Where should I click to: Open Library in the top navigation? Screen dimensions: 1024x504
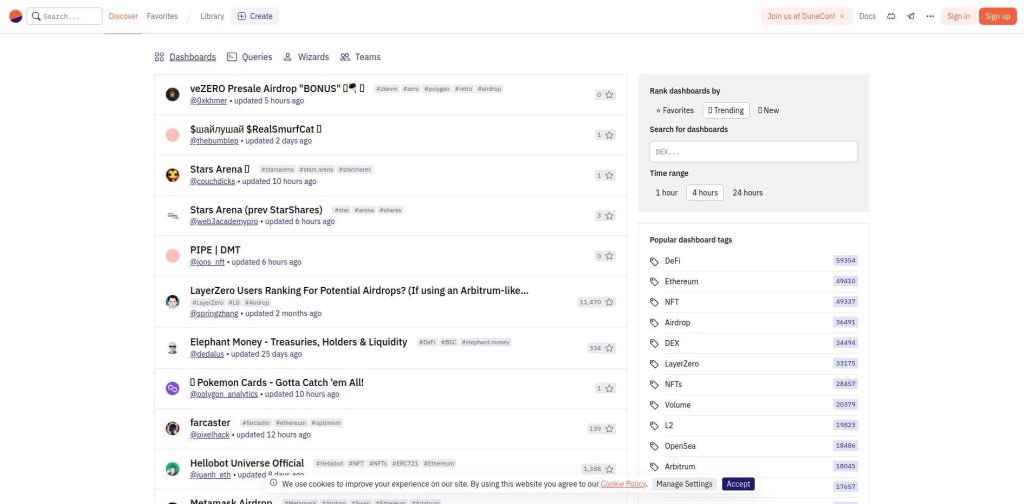coord(212,16)
